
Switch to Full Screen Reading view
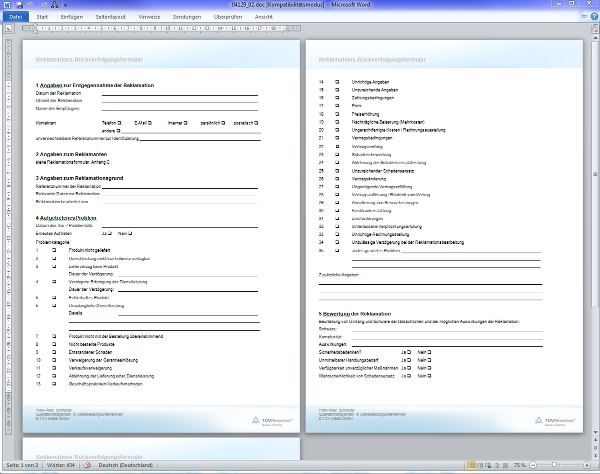tap(481, 467)
